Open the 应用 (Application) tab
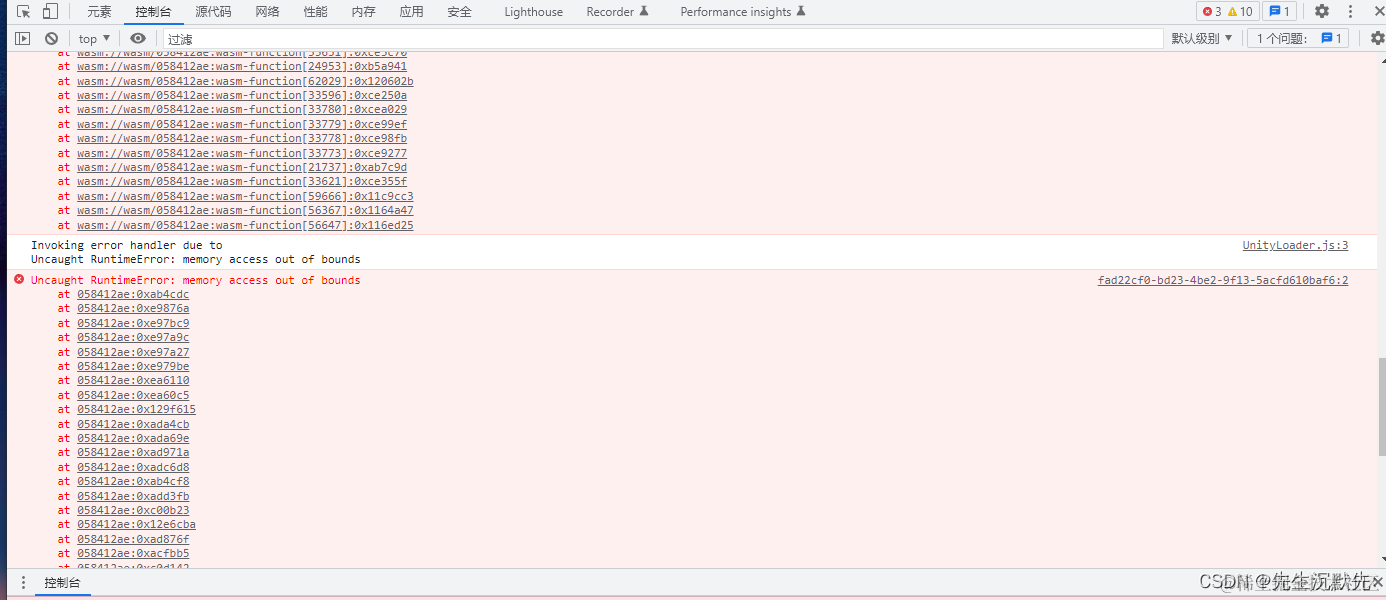The image size is (1386, 600). click(x=411, y=12)
